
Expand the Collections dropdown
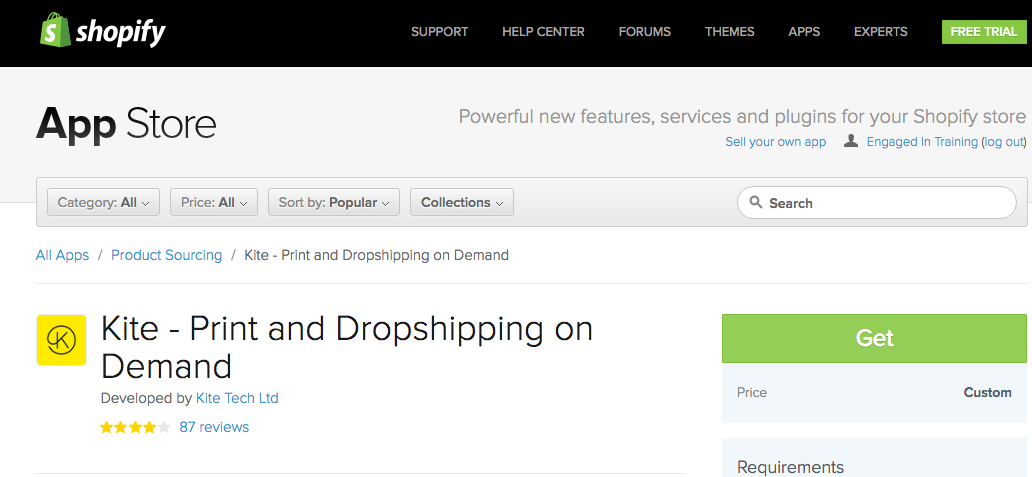[462, 202]
